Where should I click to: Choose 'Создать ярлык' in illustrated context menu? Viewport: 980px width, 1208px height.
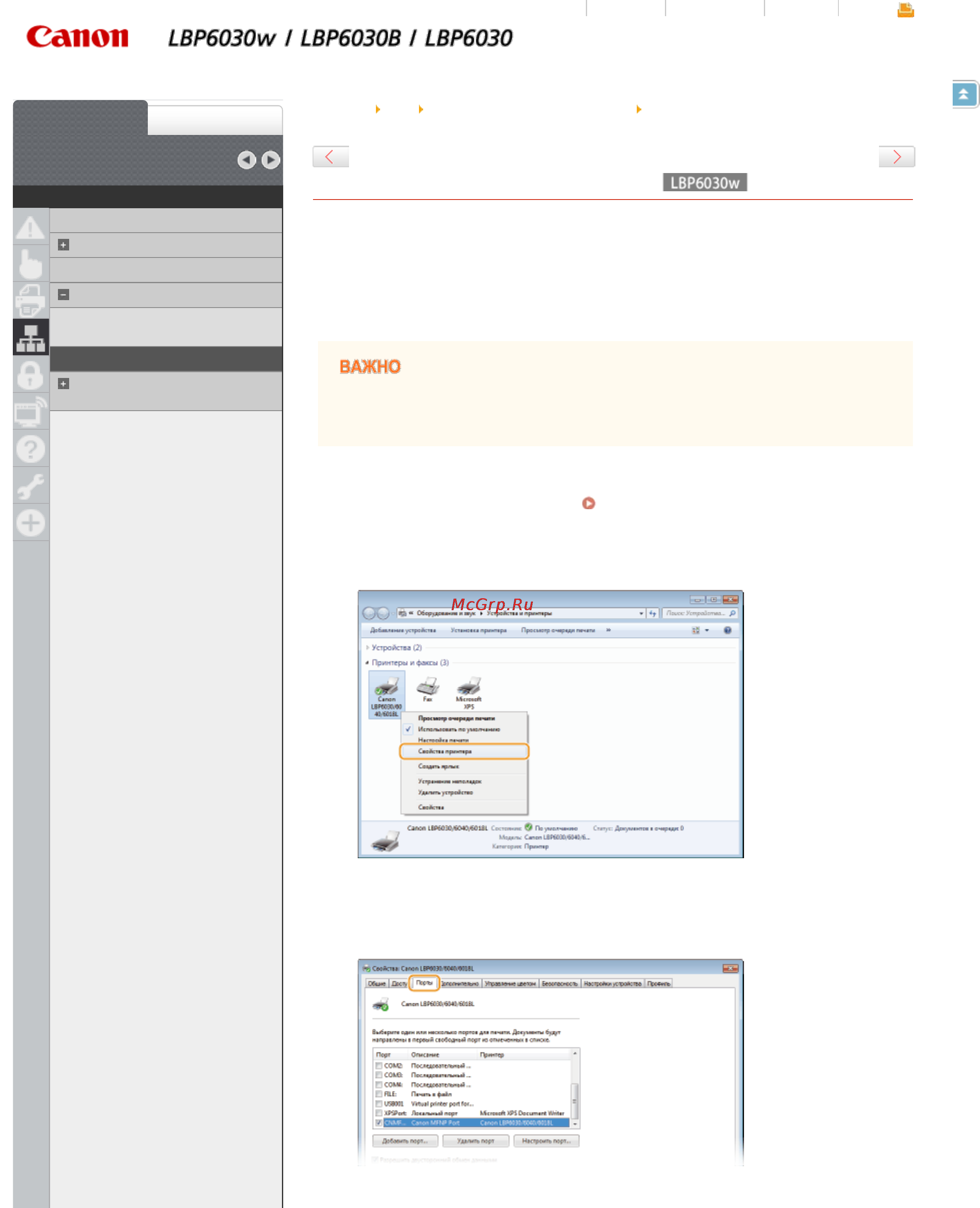pos(438,767)
